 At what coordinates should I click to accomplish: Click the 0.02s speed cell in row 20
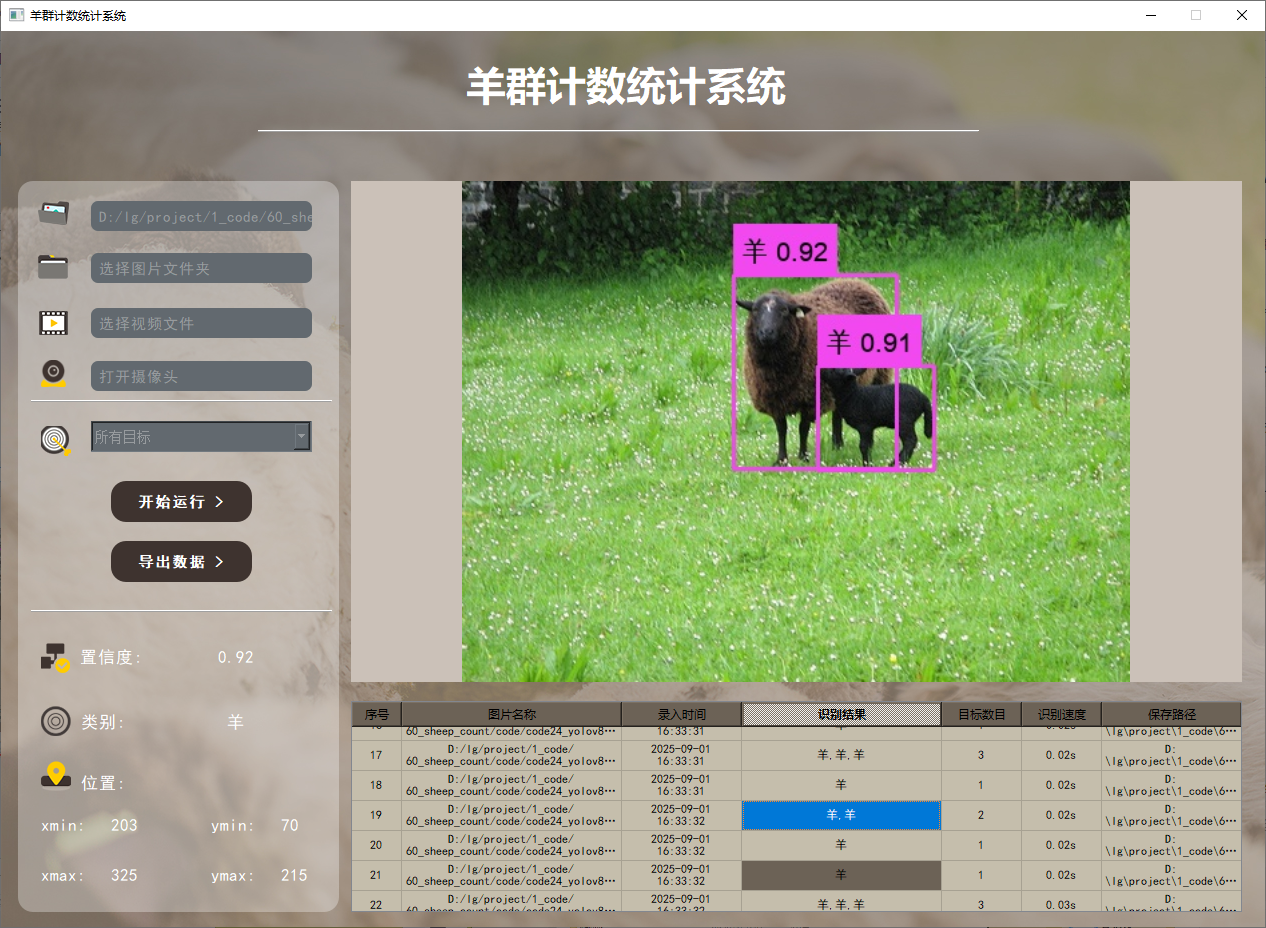tap(1062, 845)
